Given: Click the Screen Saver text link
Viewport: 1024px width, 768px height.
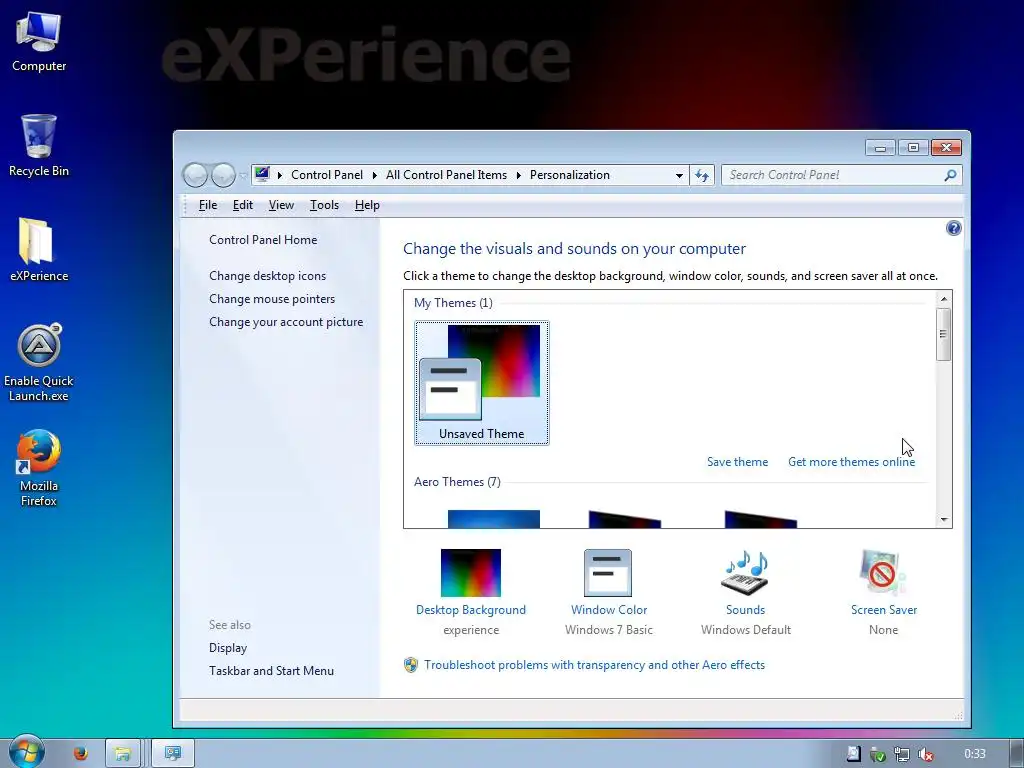Looking at the screenshot, I should (x=884, y=610).
